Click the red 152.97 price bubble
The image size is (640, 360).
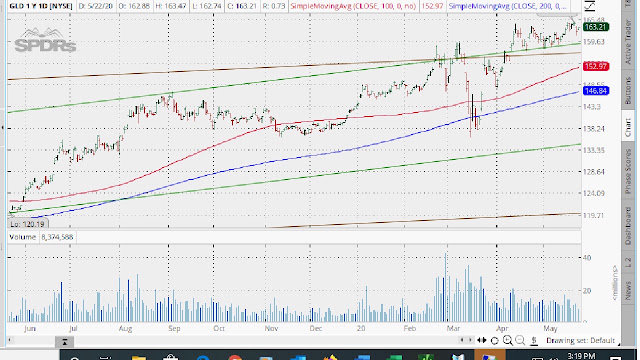[596, 66]
